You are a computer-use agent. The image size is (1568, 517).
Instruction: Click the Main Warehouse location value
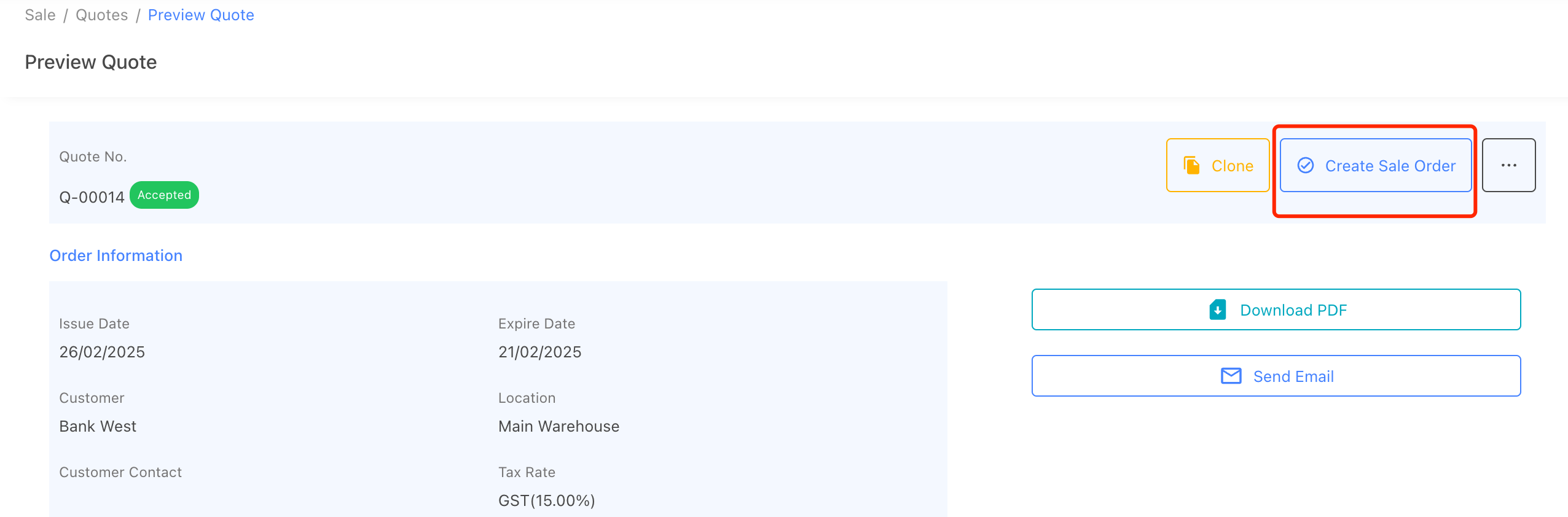pos(559,426)
